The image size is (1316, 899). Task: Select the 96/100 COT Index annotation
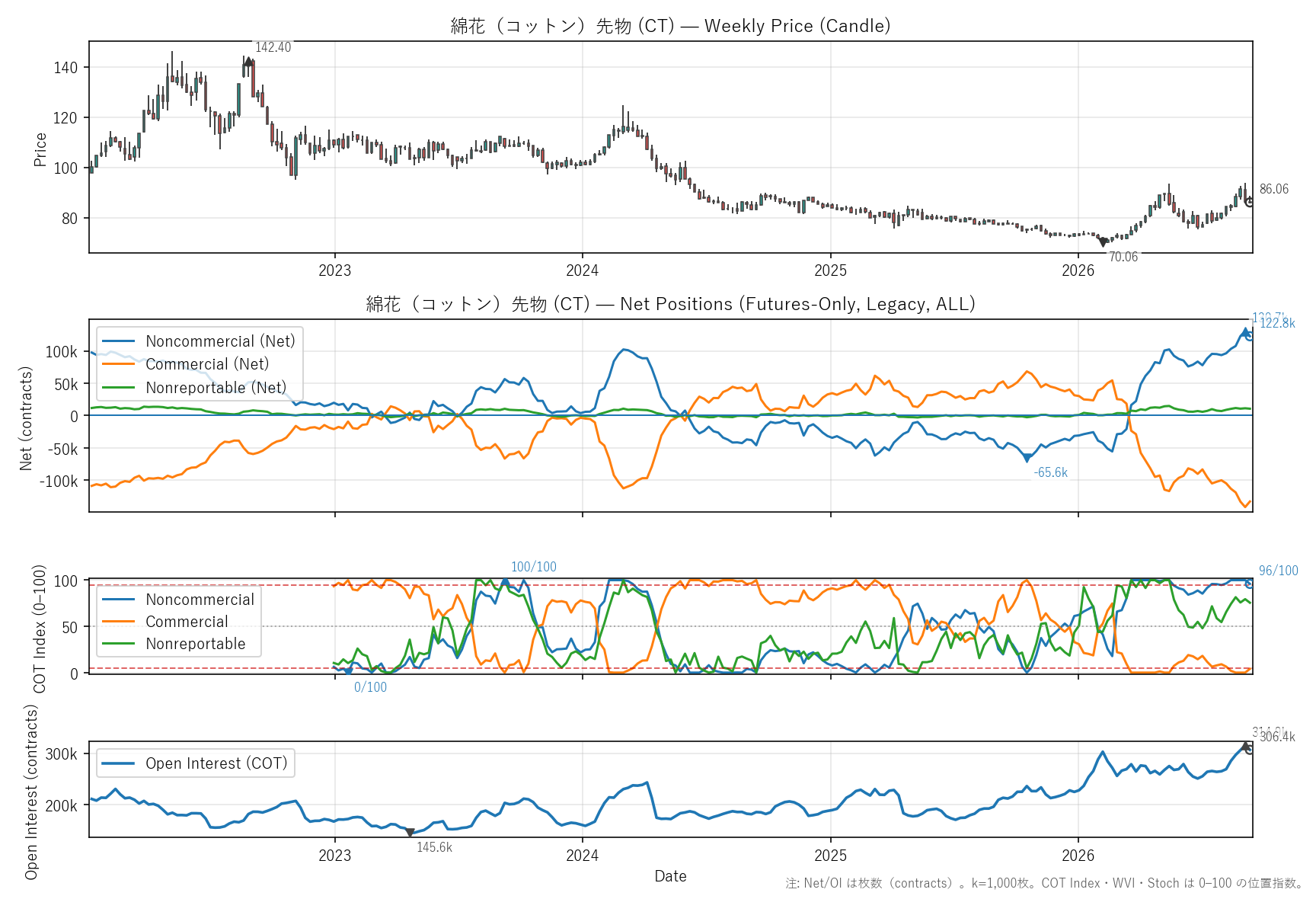[x=1279, y=571]
